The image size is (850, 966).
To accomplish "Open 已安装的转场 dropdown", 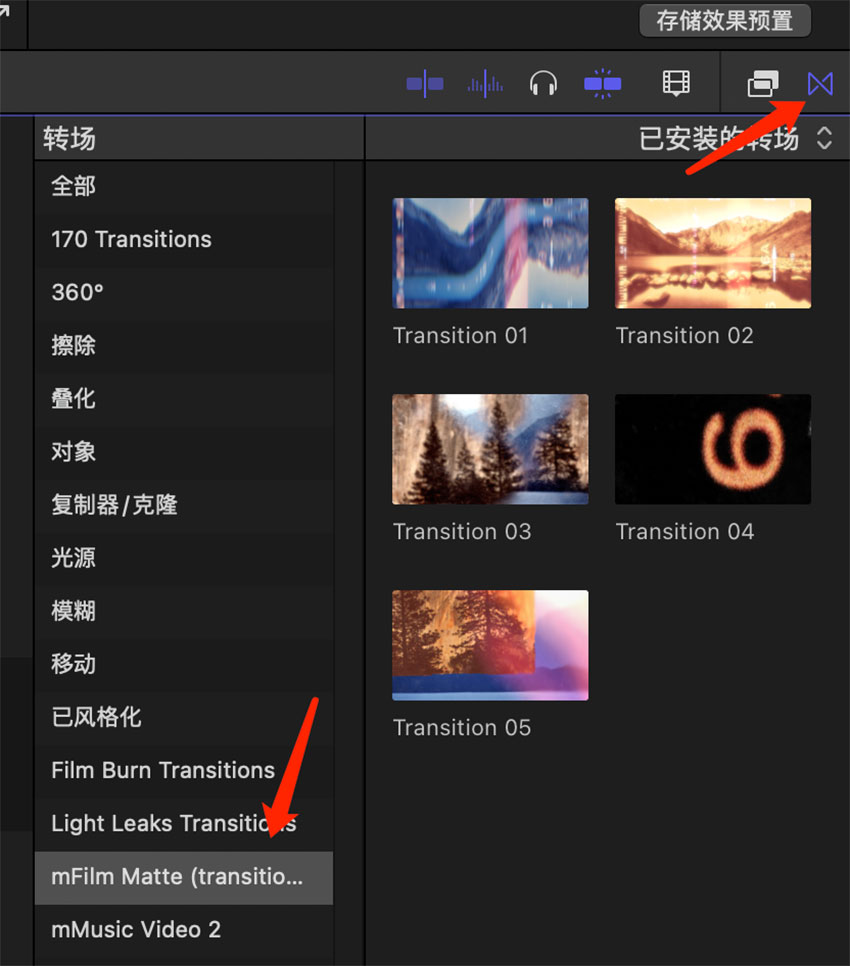I will coord(735,138).
